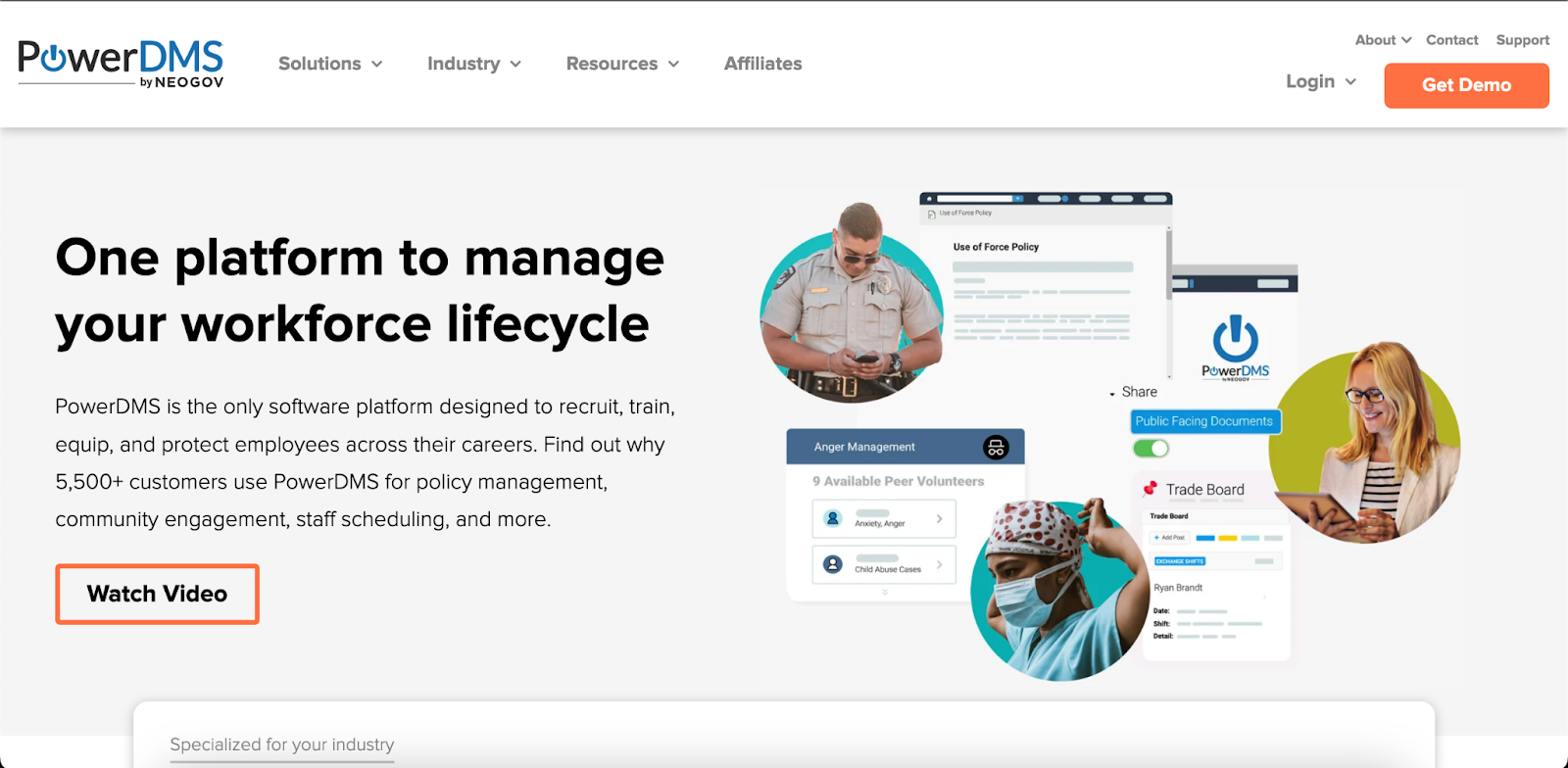Toggle the Public Facing Documents switch
The width and height of the screenshot is (1568, 768).
(1151, 449)
